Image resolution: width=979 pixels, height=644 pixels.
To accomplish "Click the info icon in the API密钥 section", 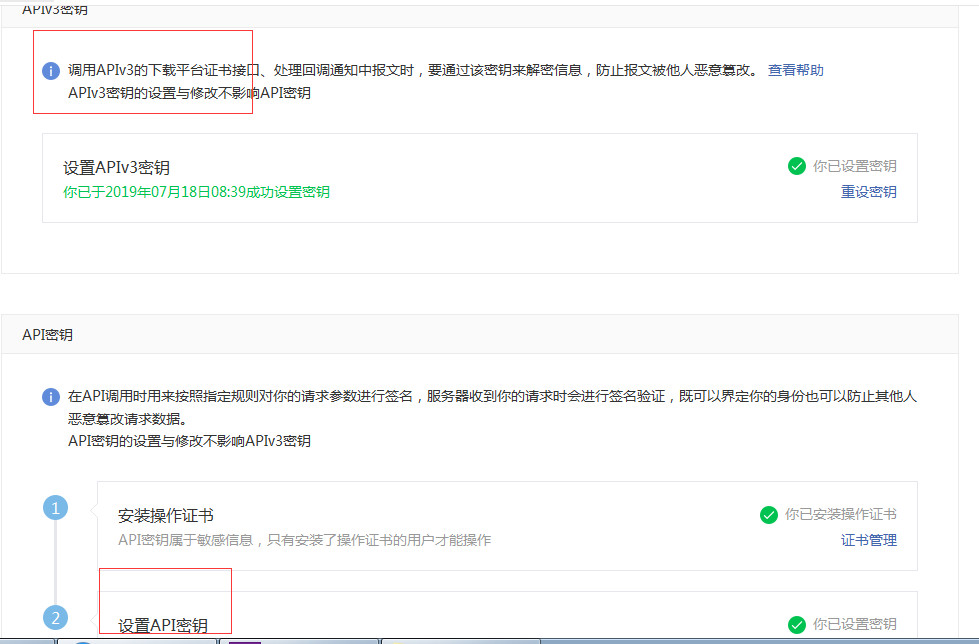I will click(51, 397).
